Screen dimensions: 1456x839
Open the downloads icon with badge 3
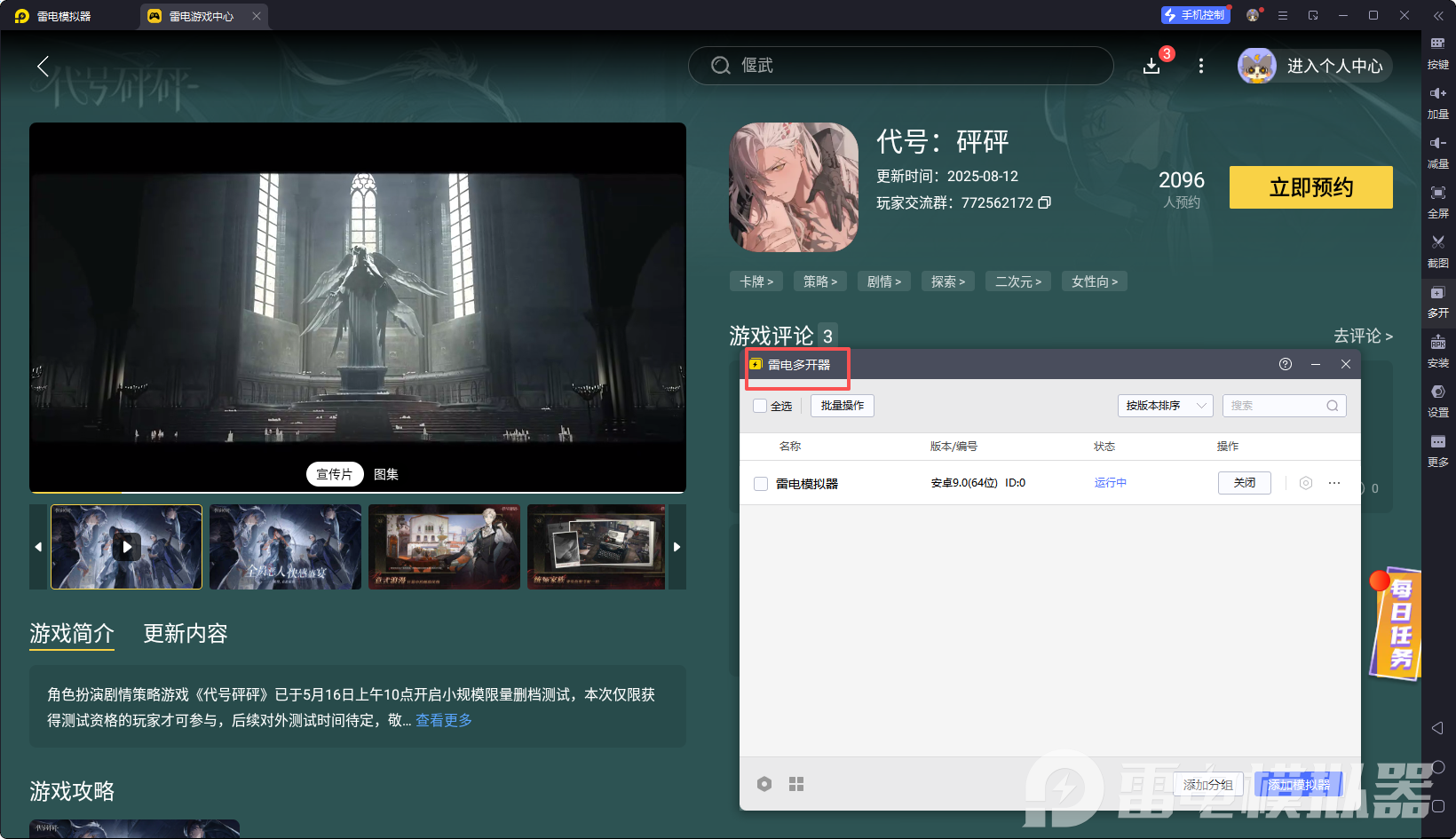pos(1151,66)
